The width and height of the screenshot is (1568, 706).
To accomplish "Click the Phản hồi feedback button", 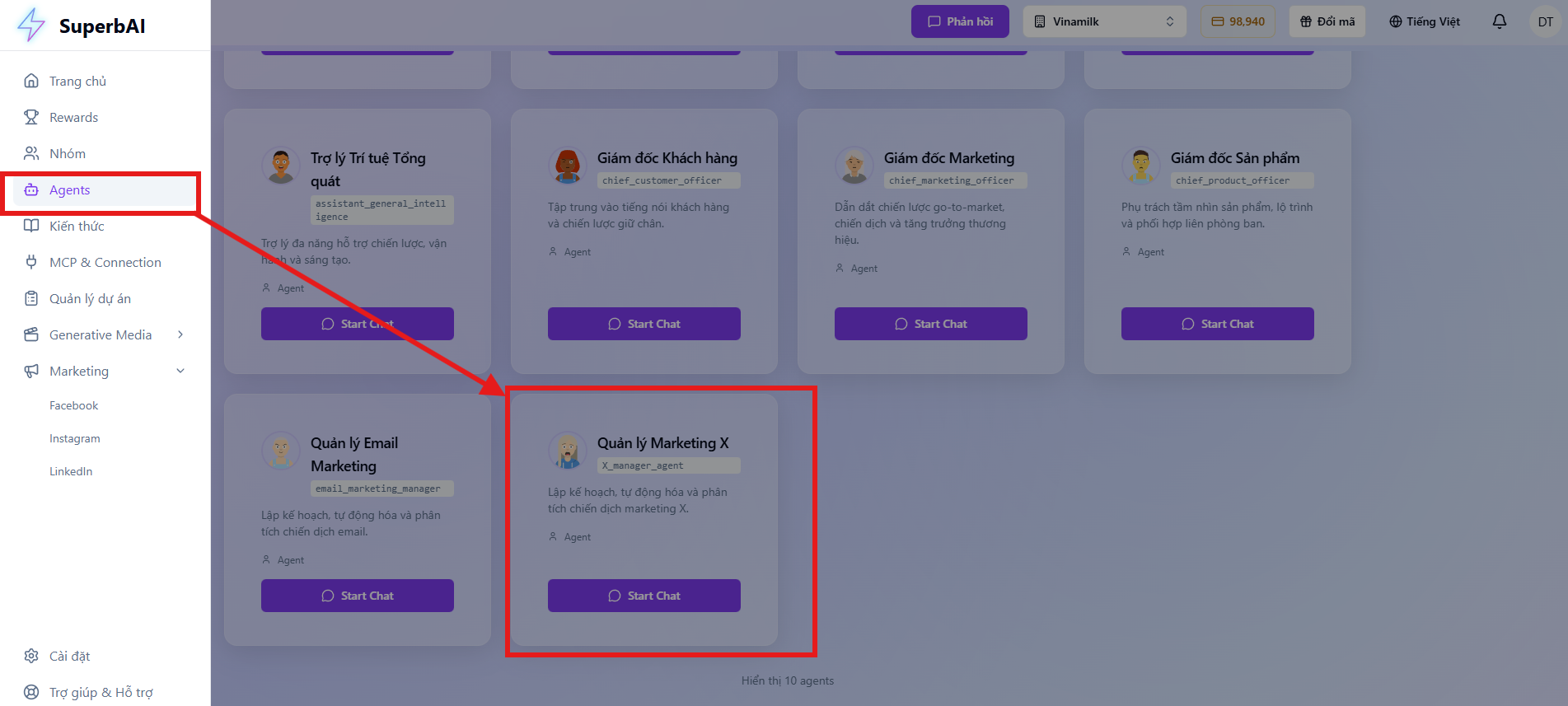I will 960,21.
